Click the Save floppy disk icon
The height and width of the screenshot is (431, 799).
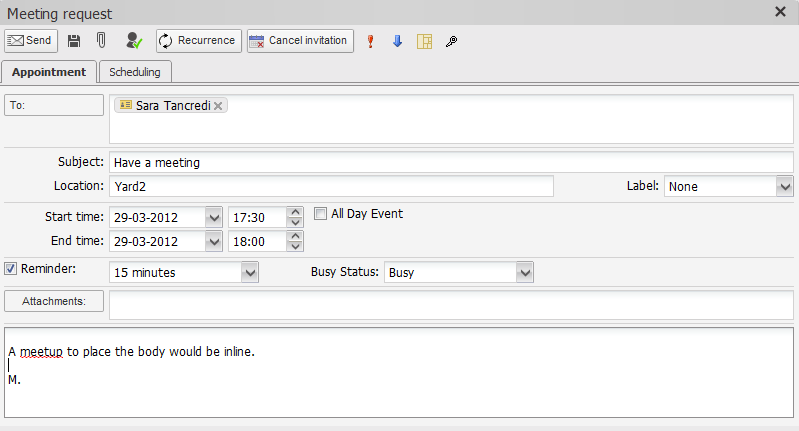click(74, 41)
